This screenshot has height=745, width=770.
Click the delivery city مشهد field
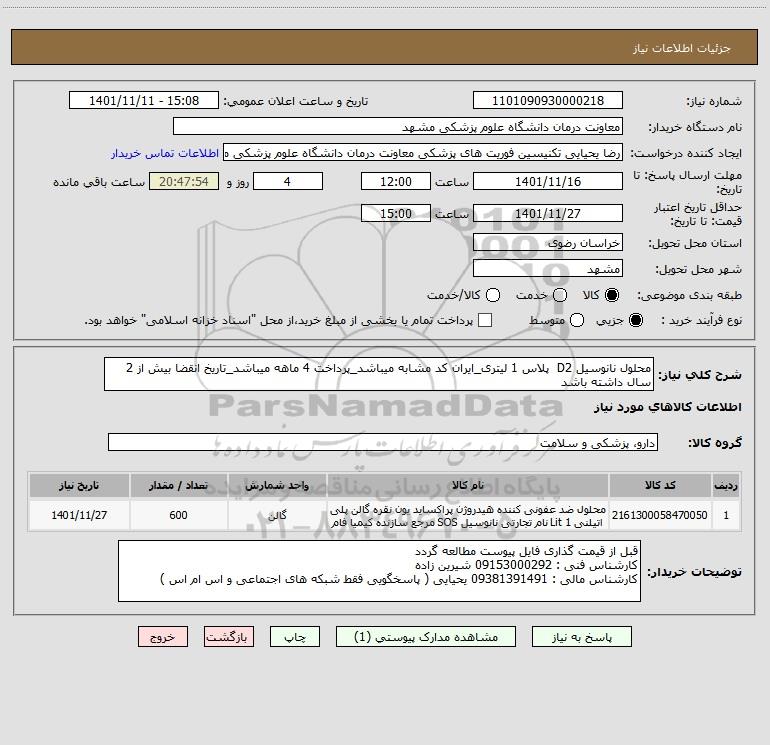548,269
